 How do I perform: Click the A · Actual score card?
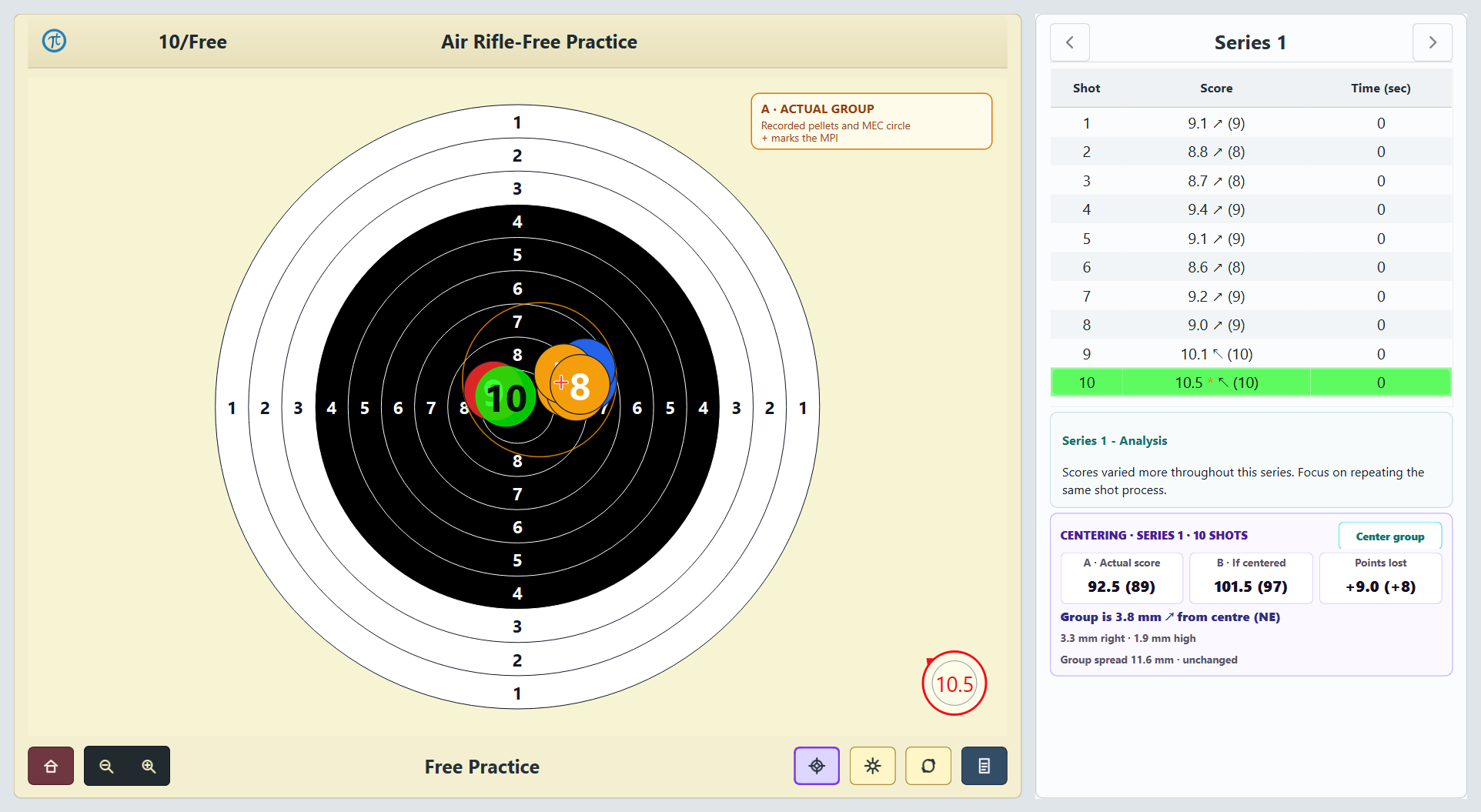[1122, 578]
